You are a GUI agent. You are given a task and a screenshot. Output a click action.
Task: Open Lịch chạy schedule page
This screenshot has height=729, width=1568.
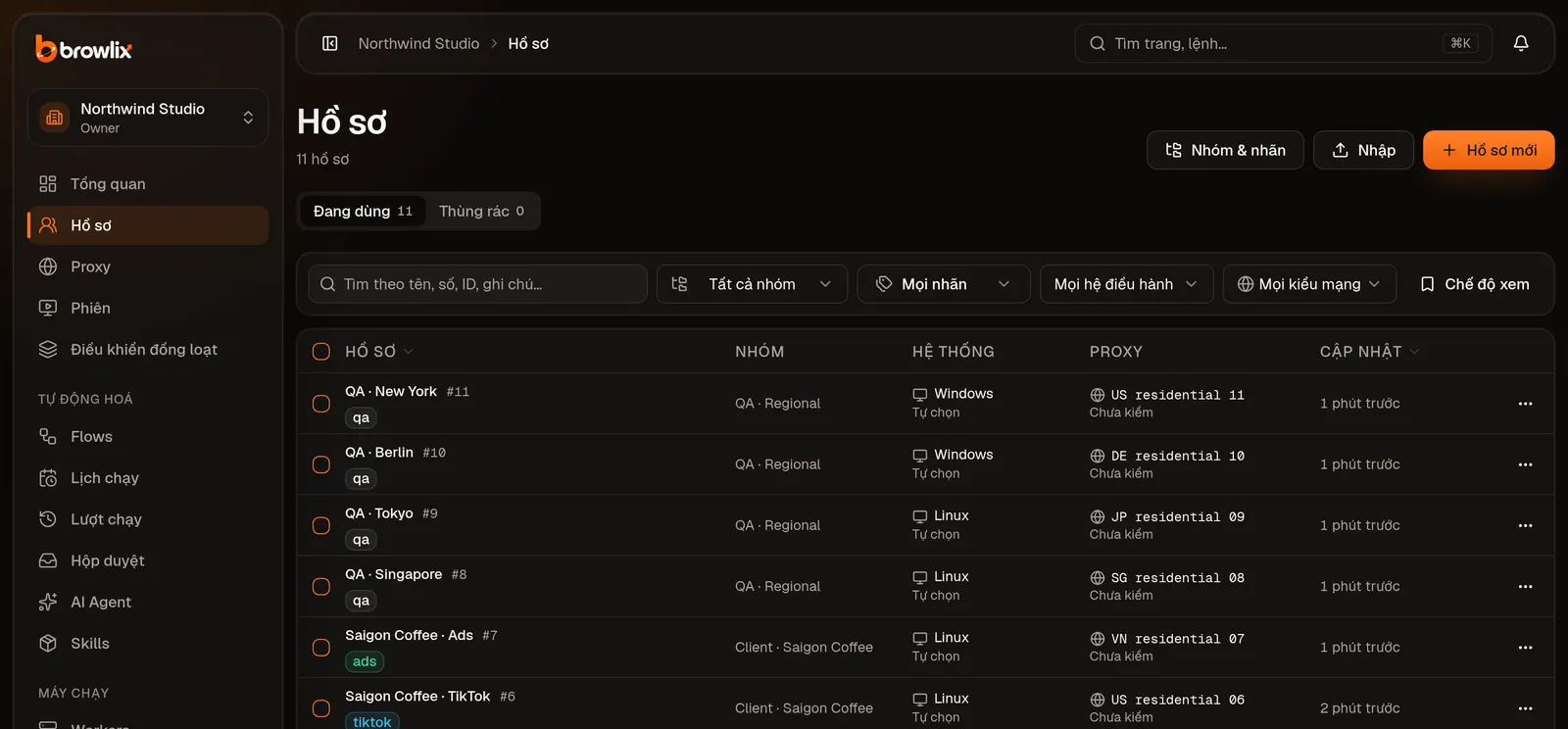[148, 477]
